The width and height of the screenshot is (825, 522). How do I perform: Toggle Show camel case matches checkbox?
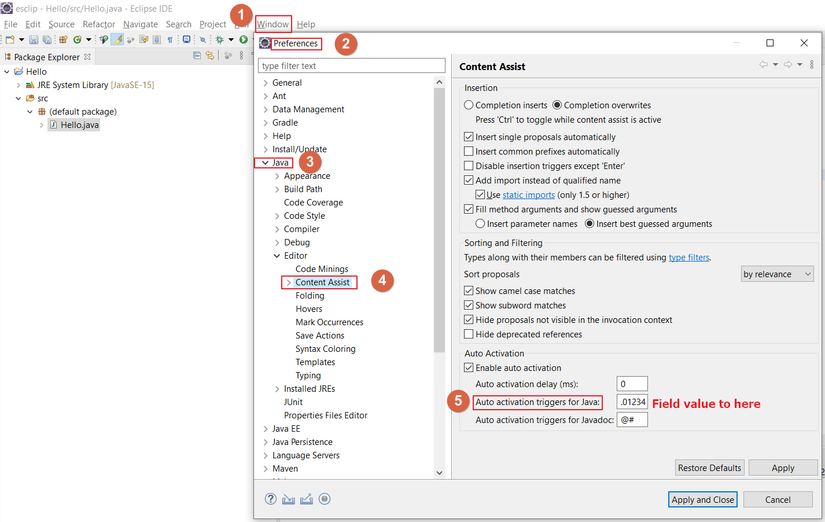[469, 291]
